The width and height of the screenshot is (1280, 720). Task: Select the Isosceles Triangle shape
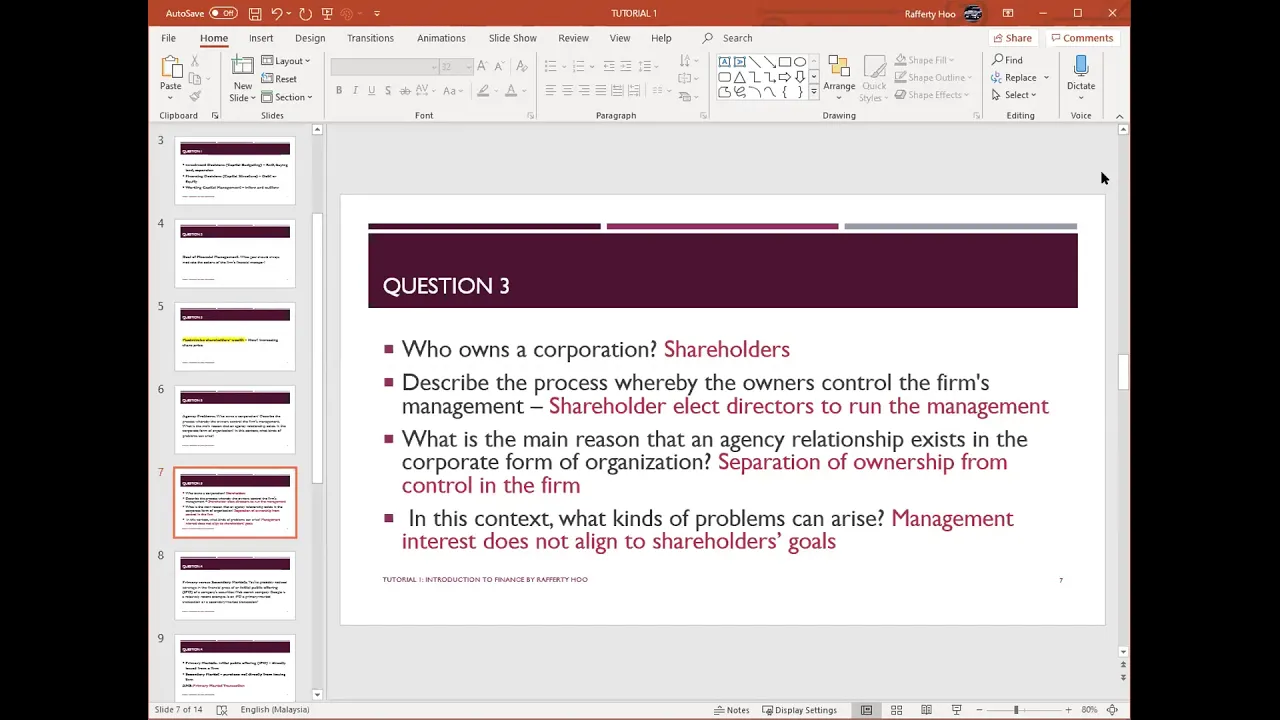739,77
